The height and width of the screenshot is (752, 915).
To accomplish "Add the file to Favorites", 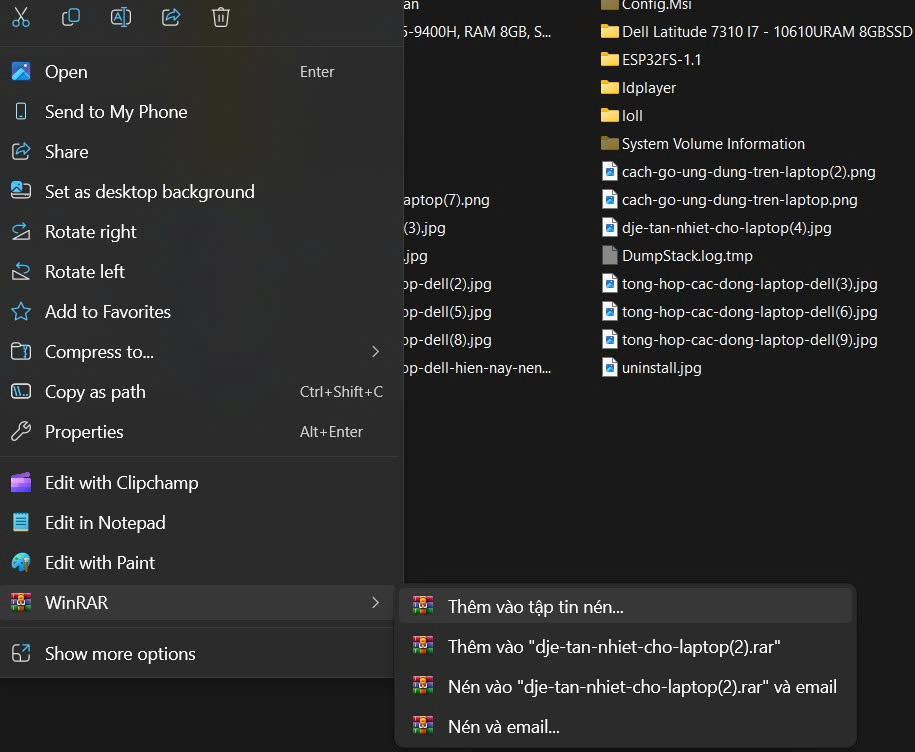I will tap(107, 312).
